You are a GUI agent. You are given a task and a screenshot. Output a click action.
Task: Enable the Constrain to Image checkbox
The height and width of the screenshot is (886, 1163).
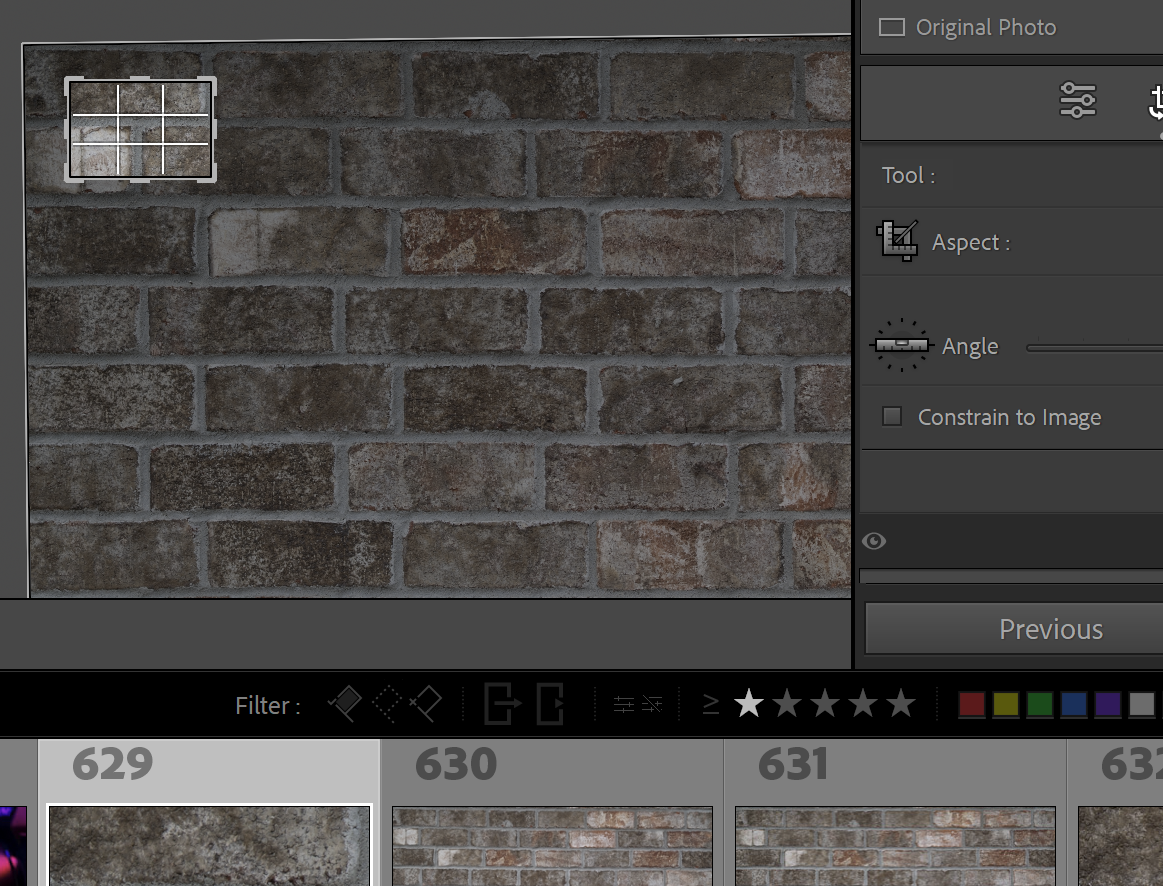(x=892, y=417)
